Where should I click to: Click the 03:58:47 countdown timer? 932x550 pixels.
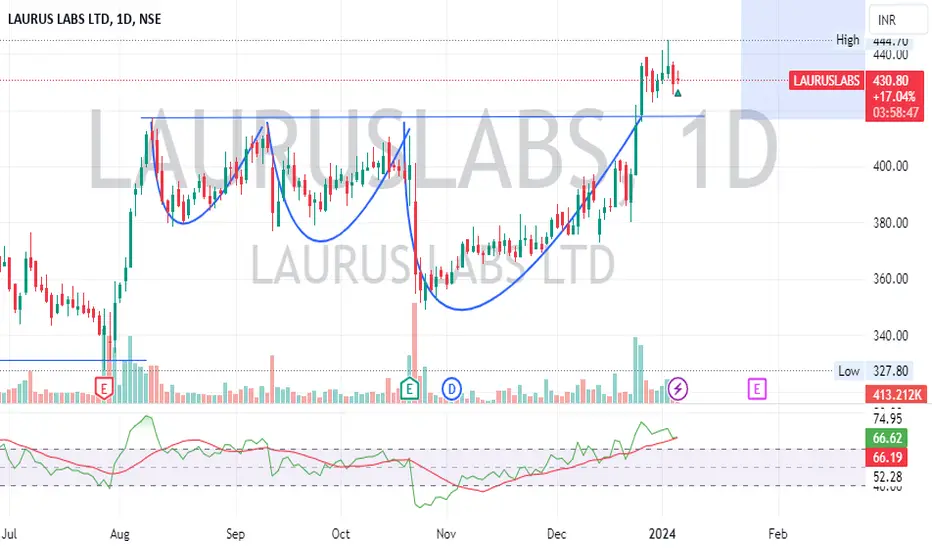(x=896, y=112)
